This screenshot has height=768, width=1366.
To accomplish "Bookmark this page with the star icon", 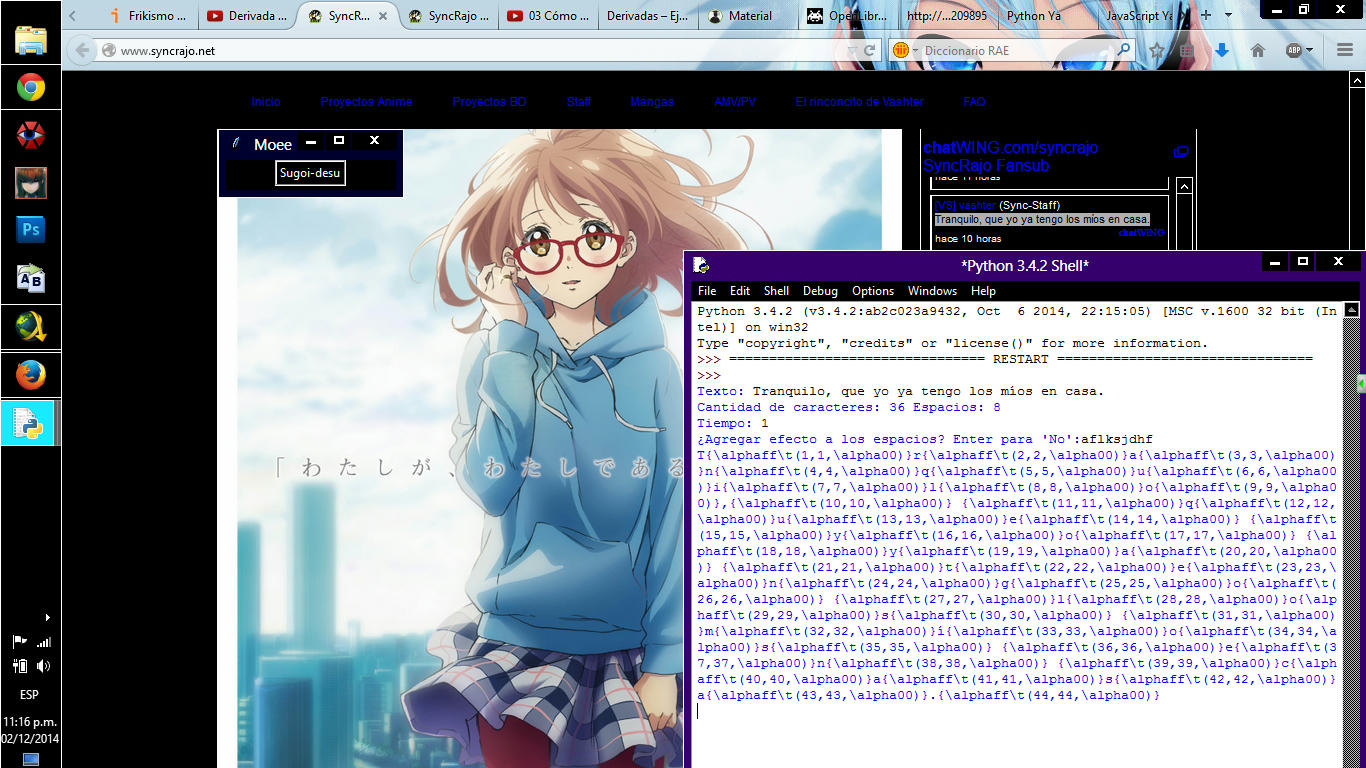I will point(1157,50).
